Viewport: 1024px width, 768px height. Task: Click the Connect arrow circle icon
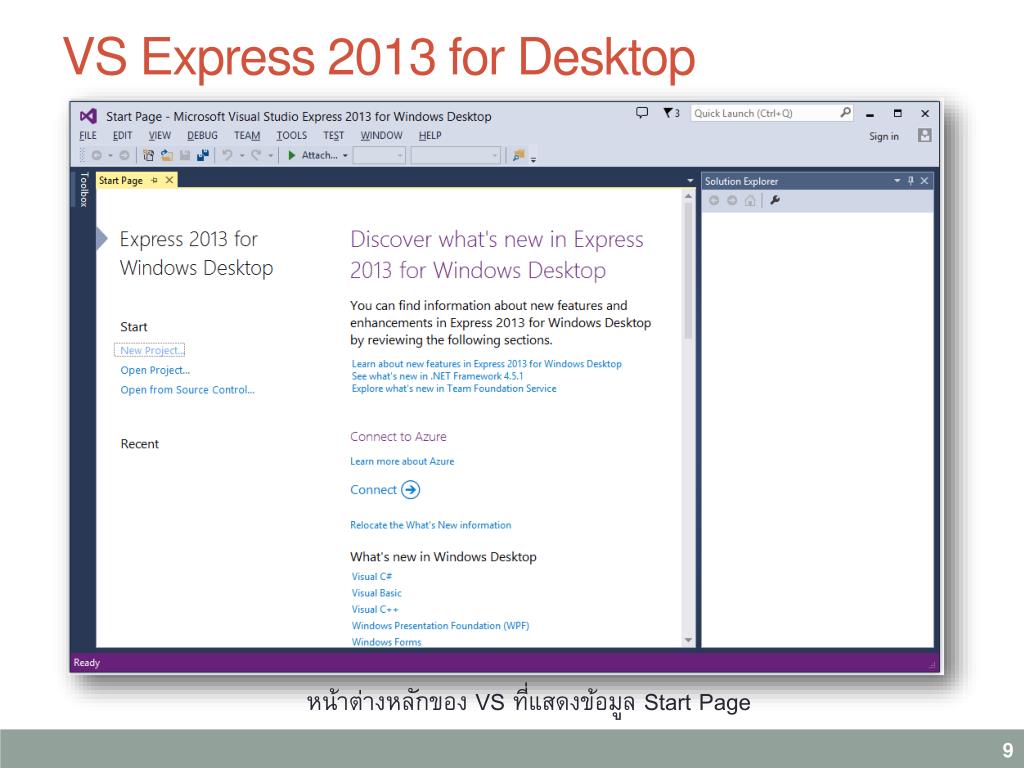click(410, 490)
